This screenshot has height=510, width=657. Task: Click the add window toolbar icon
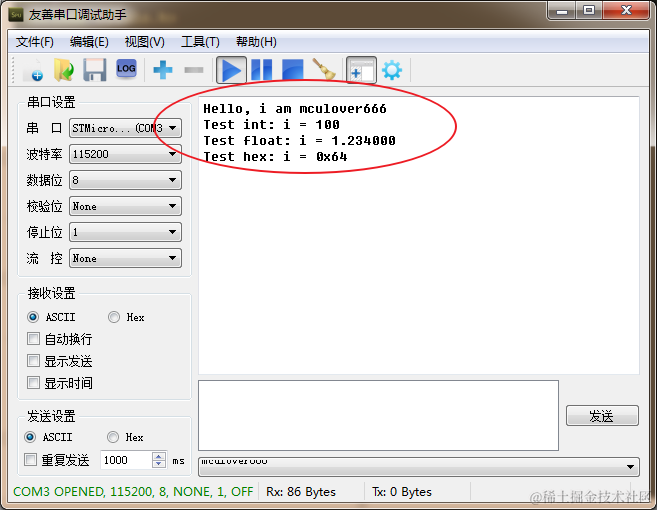(361, 70)
